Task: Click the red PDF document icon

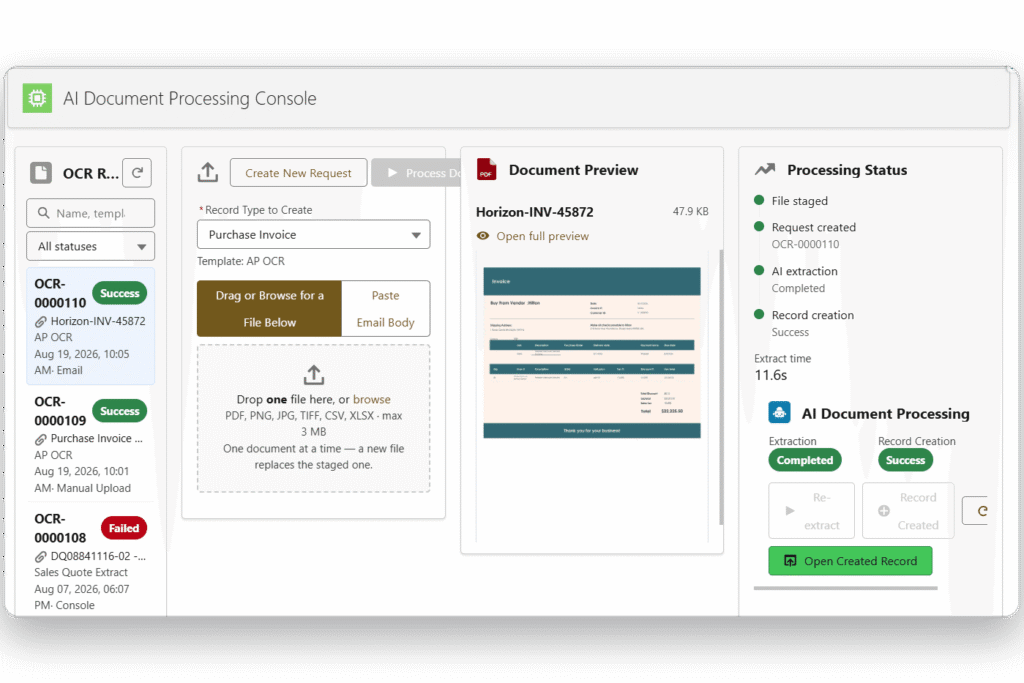Action: click(486, 170)
